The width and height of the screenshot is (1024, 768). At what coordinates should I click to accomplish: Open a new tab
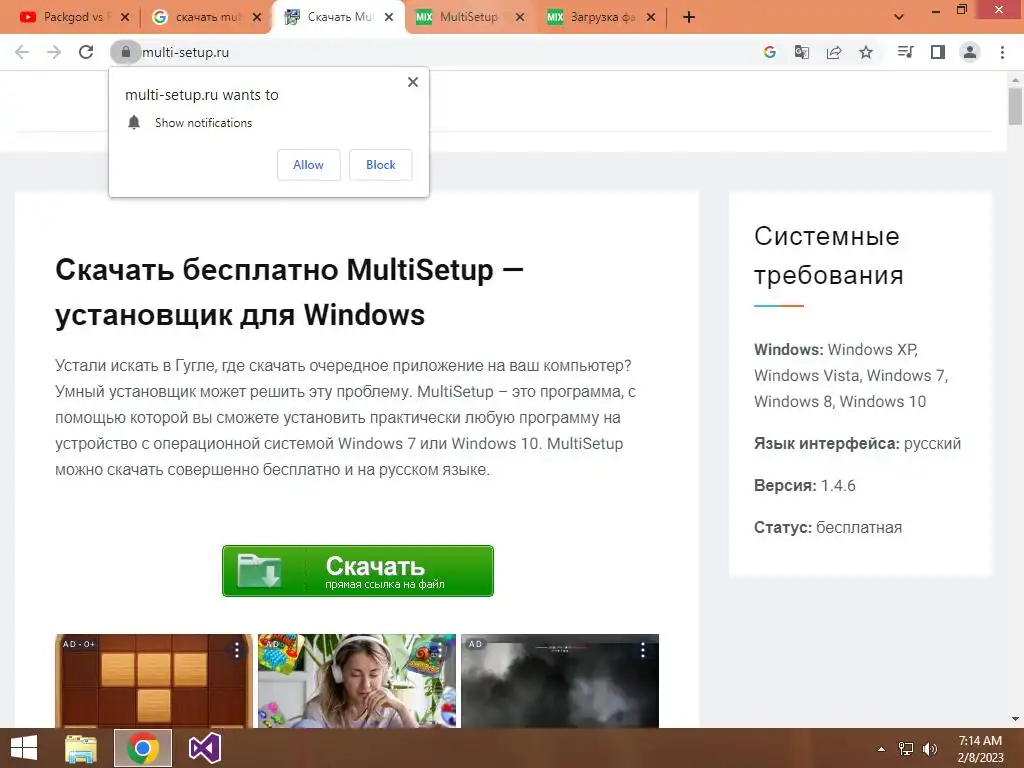689,17
